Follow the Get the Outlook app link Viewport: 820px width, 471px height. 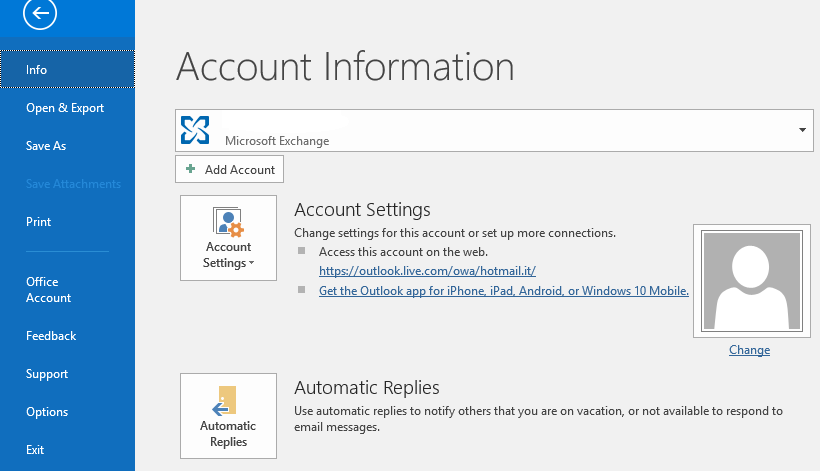click(504, 291)
